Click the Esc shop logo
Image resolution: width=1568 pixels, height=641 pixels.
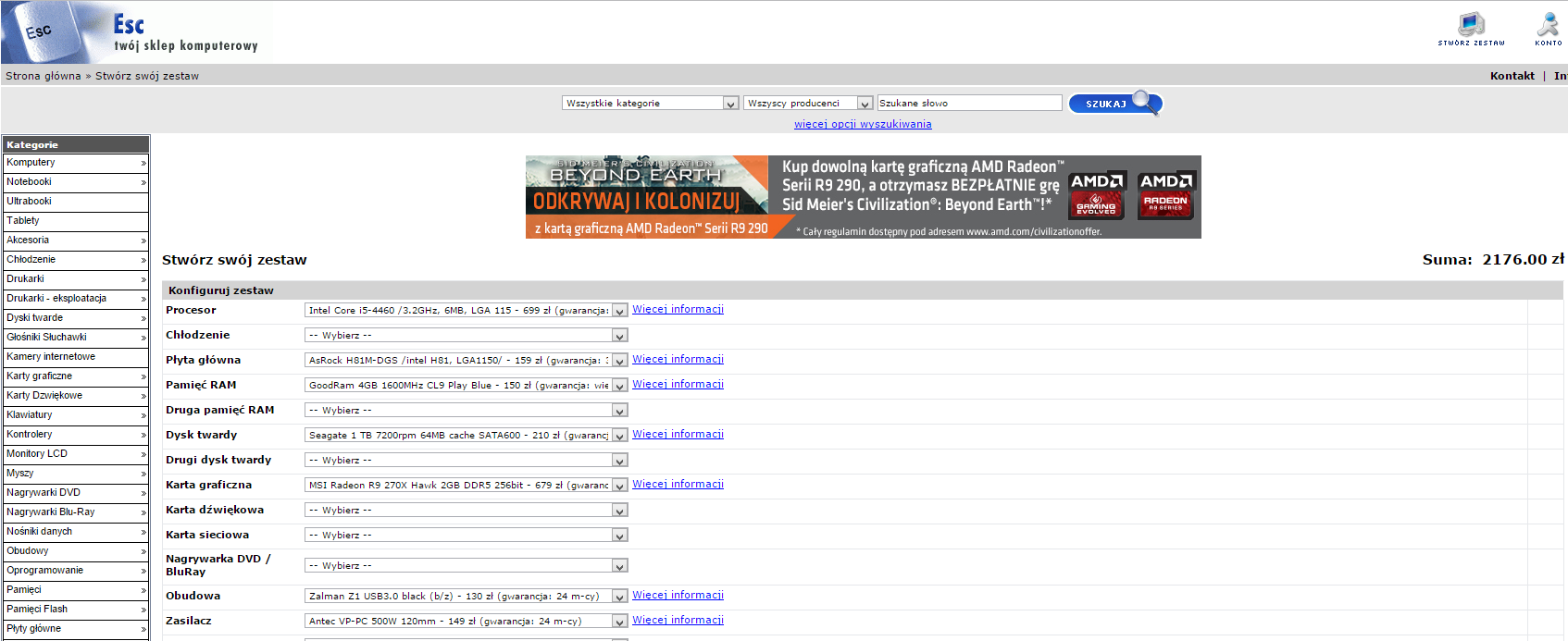136,32
